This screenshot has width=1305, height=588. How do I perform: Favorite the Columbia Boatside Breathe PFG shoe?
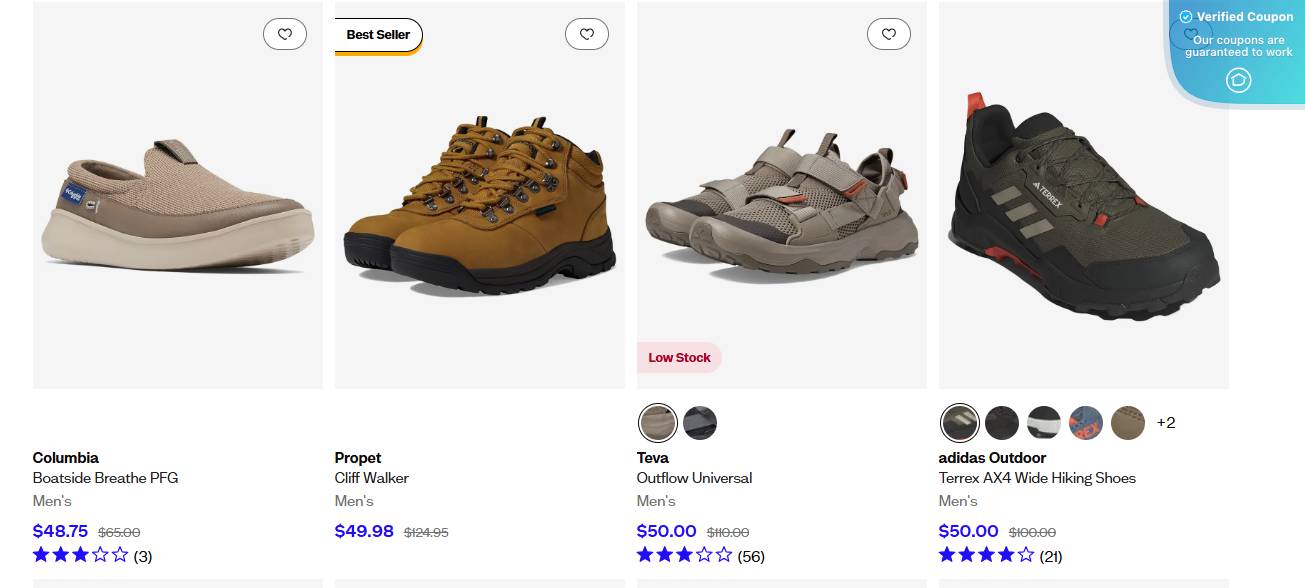pyautogui.click(x=285, y=33)
